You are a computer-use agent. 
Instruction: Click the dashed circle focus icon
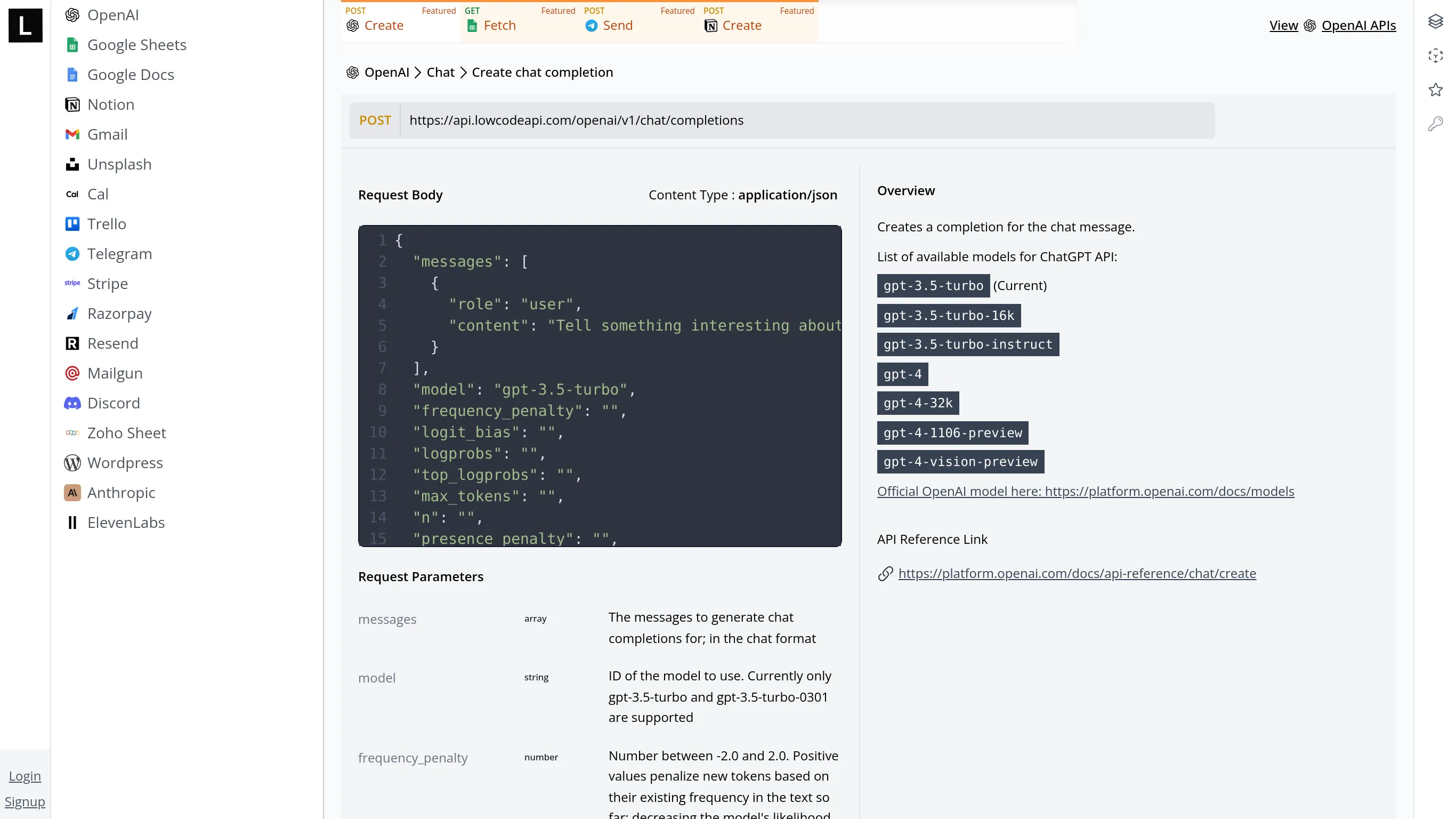(x=1435, y=55)
